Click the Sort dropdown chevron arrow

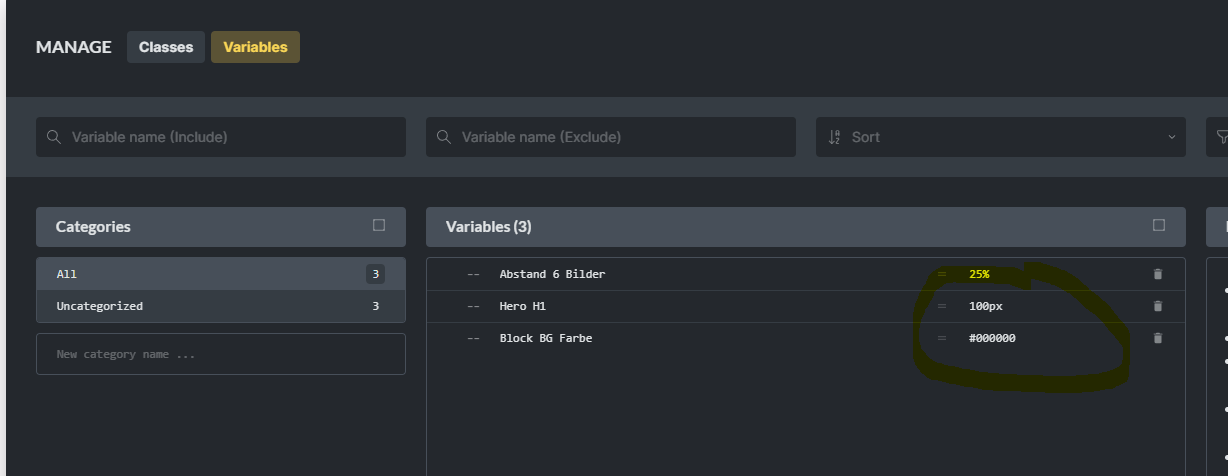tap(1172, 137)
